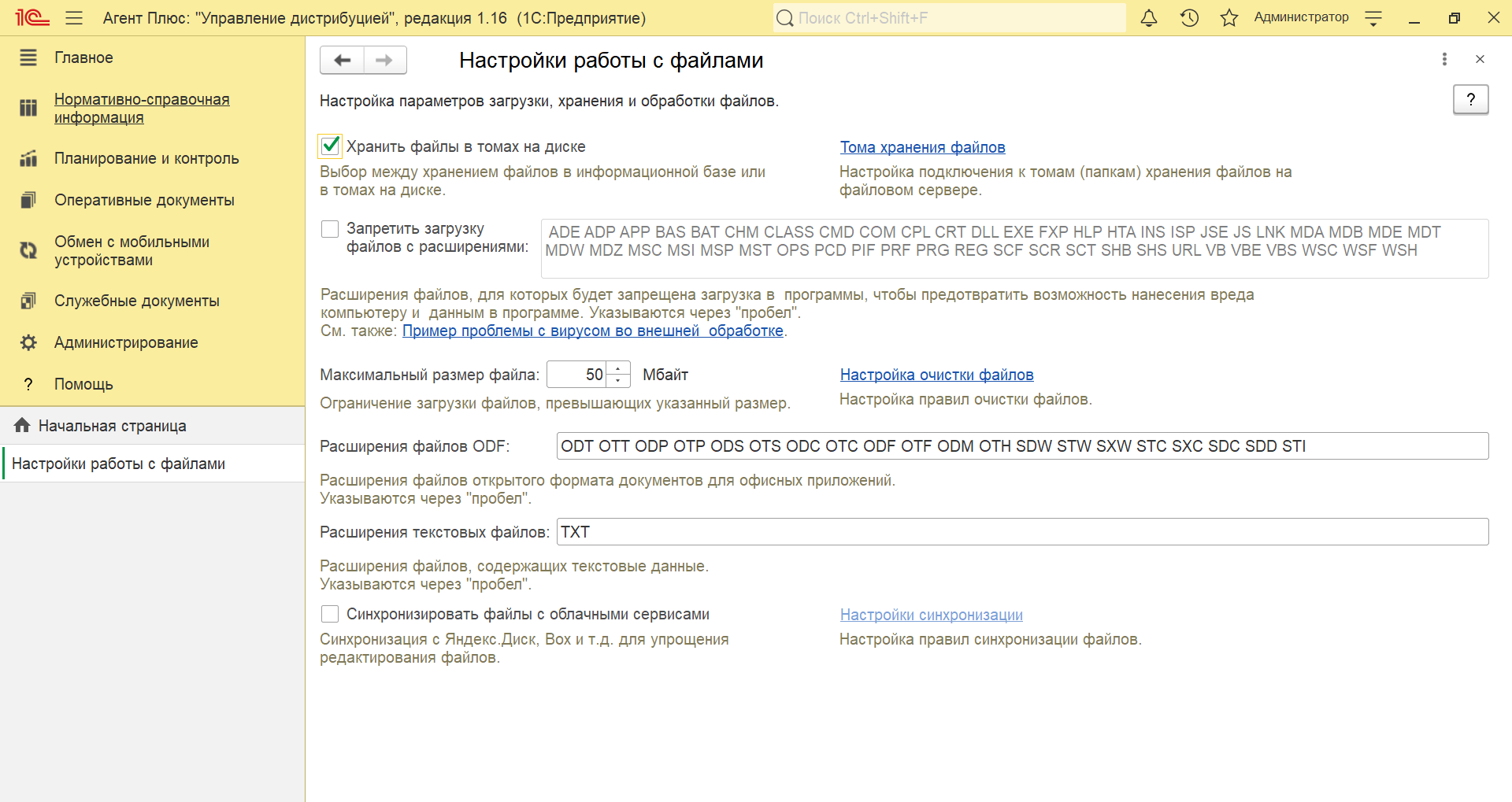Enable Синхронизировать файлы с облачными сервисами
Image resolution: width=1512 pixels, height=802 pixels.
330,614
